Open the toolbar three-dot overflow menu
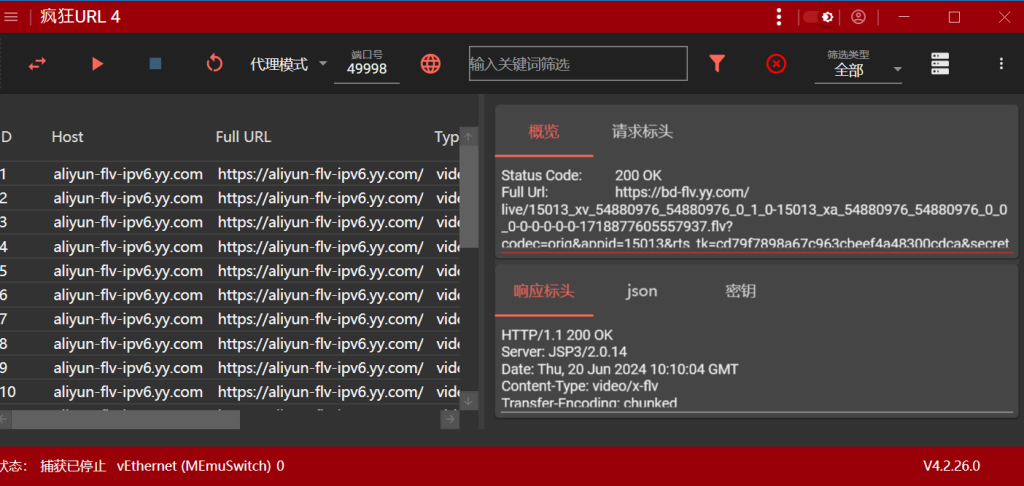The image size is (1024, 486). tap(1001, 63)
